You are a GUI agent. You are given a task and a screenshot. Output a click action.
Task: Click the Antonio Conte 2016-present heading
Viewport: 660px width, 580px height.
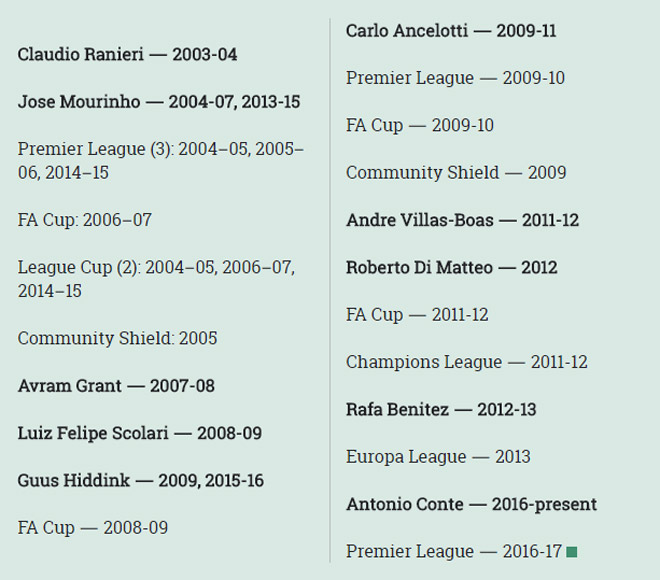[x=471, y=504]
